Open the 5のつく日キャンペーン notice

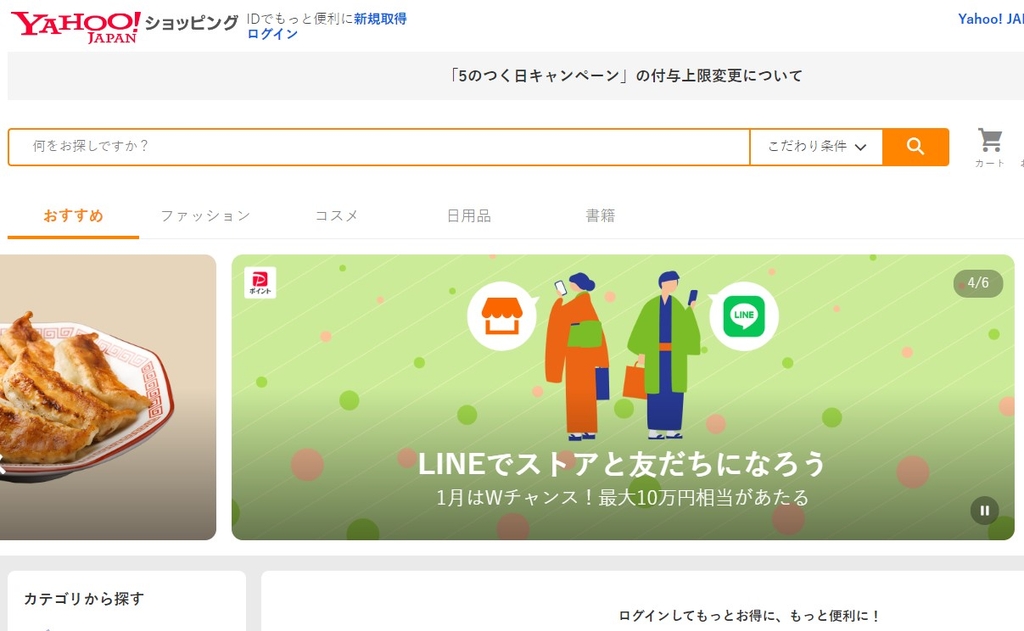pyautogui.click(x=626, y=76)
